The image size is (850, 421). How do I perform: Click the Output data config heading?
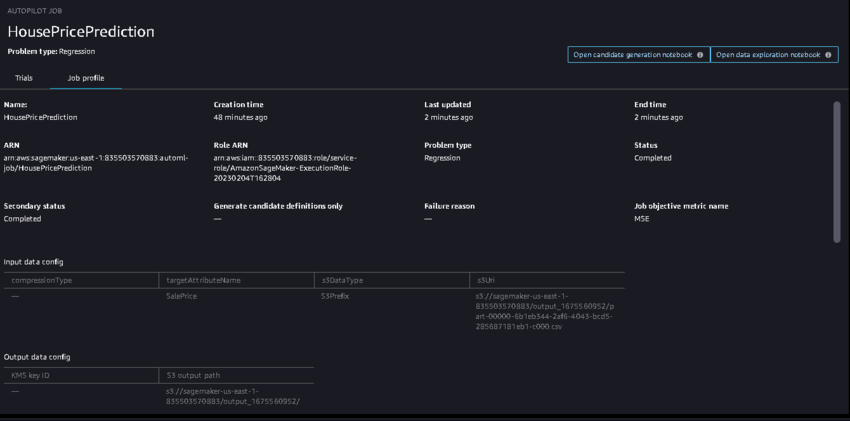37,357
